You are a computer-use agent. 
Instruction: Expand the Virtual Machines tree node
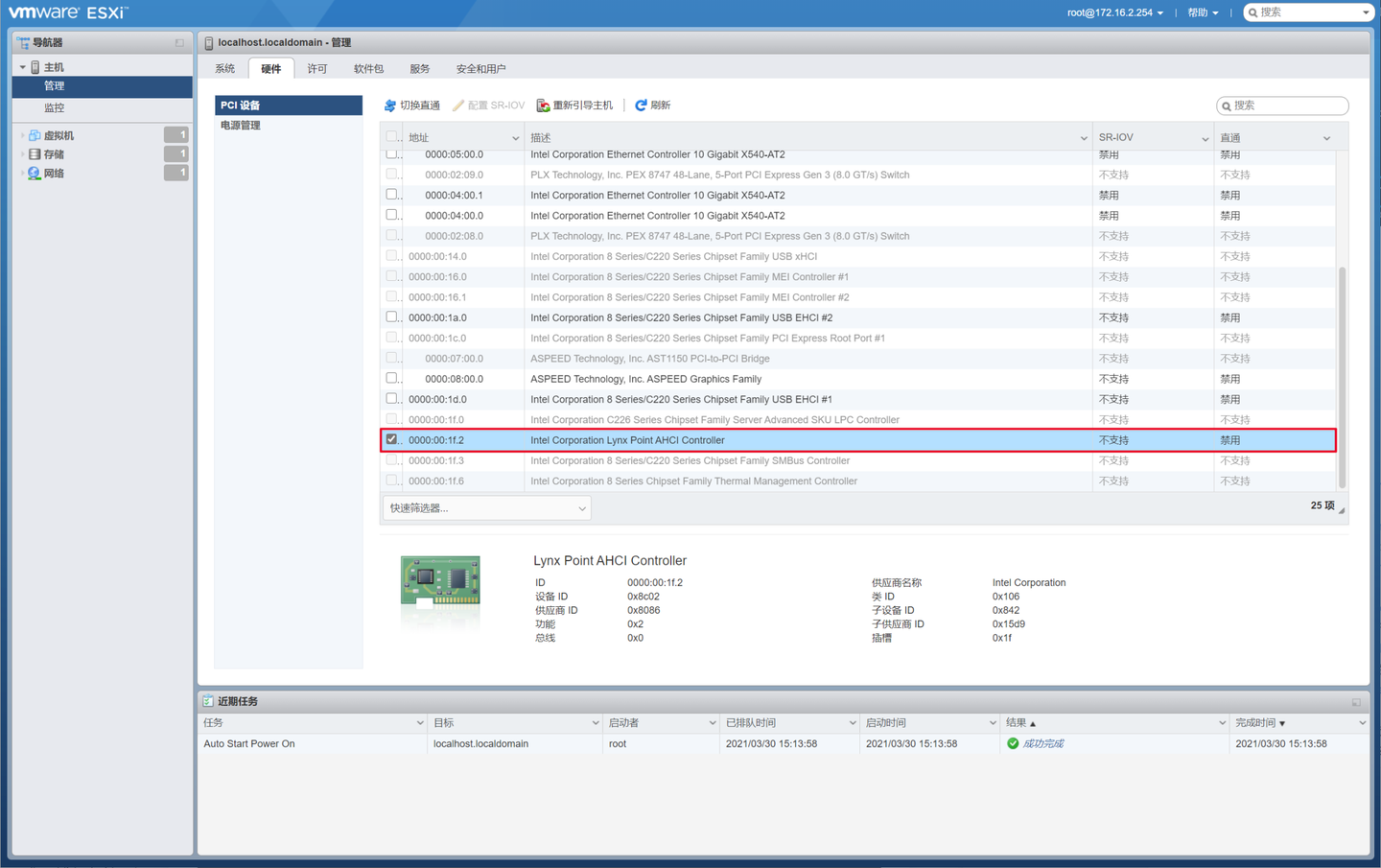click(23, 135)
